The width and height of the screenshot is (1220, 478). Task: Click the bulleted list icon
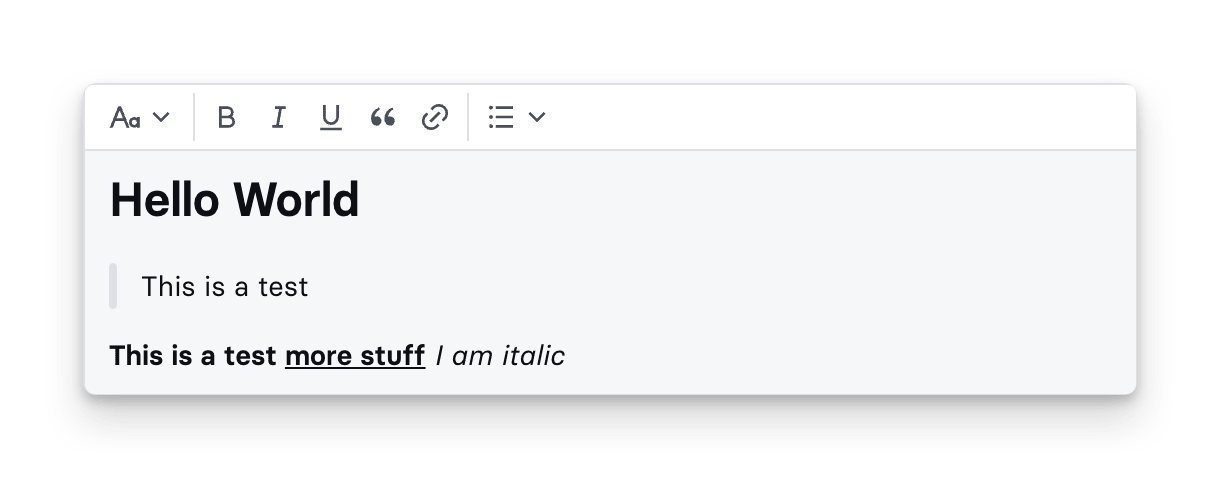501,118
